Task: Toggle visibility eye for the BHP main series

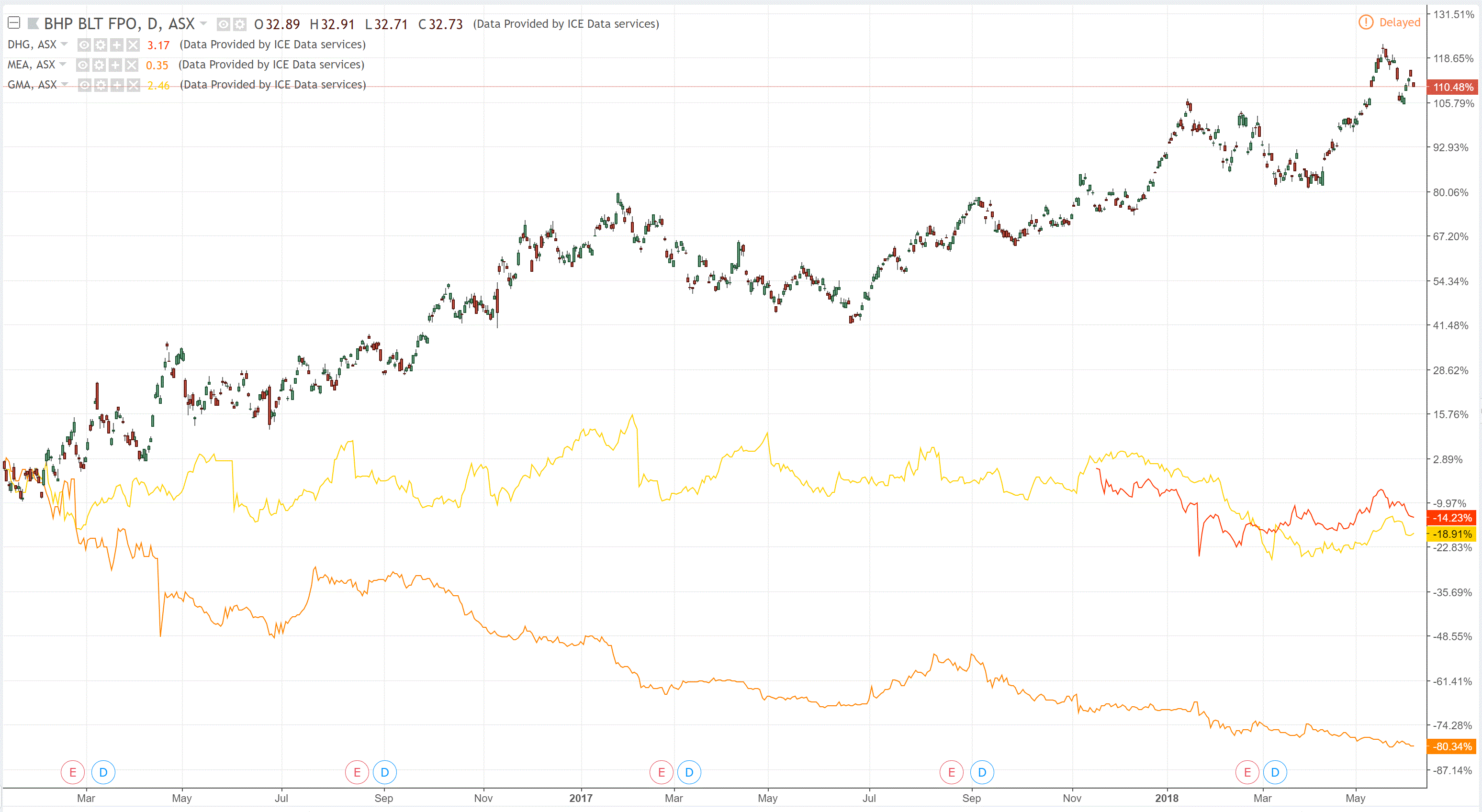Action: pyautogui.click(x=223, y=24)
